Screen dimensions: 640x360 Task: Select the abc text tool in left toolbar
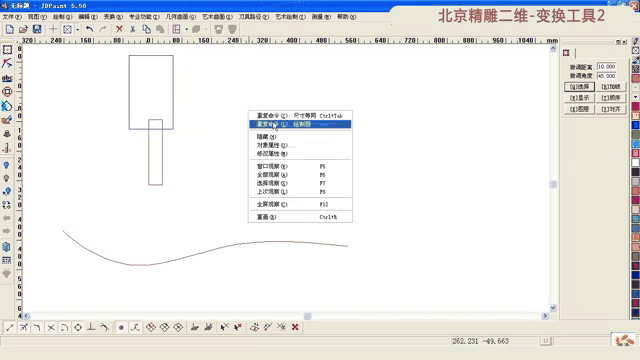coord(7,78)
